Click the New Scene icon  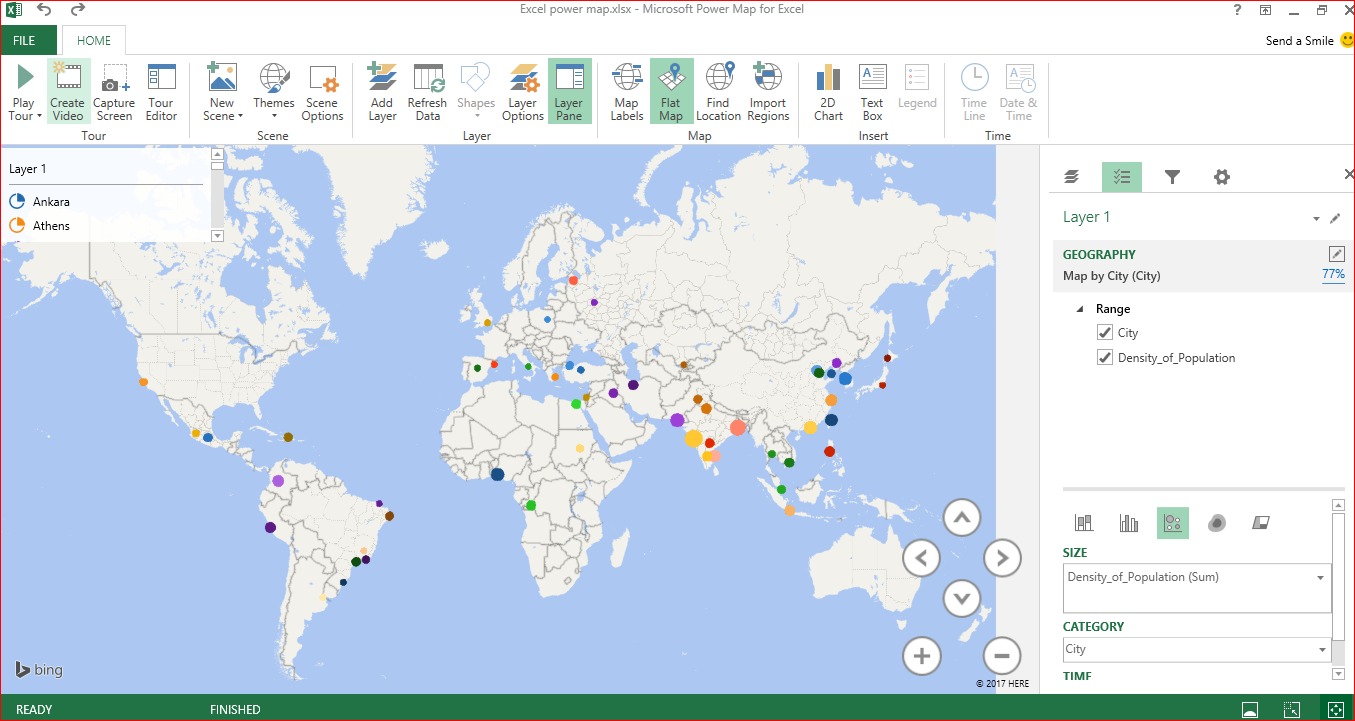(221, 78)
